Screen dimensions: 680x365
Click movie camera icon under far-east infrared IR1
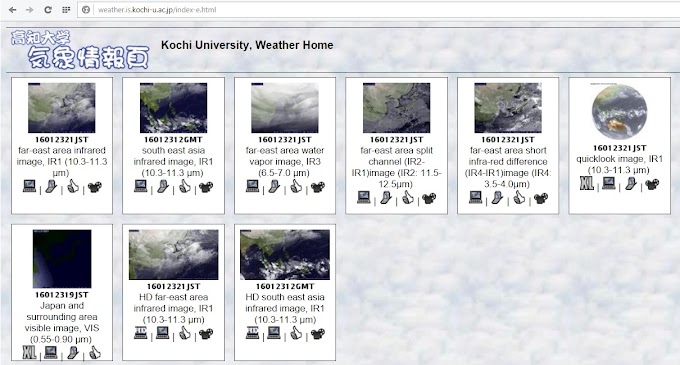pyautogui.click(x=95, y=187)
